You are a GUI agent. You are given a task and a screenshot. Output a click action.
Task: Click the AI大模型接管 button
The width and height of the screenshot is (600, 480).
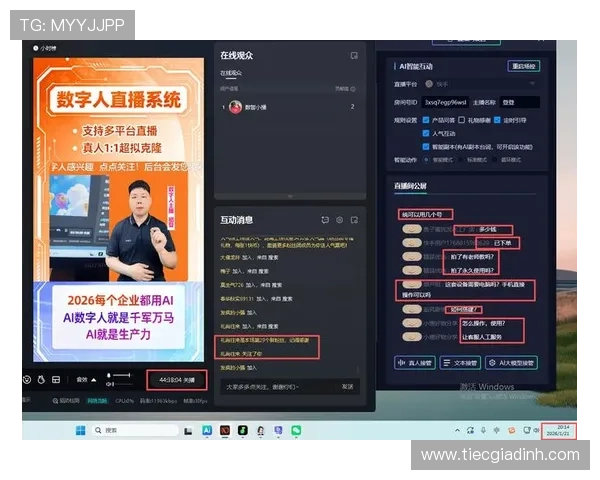pos(511,362)
